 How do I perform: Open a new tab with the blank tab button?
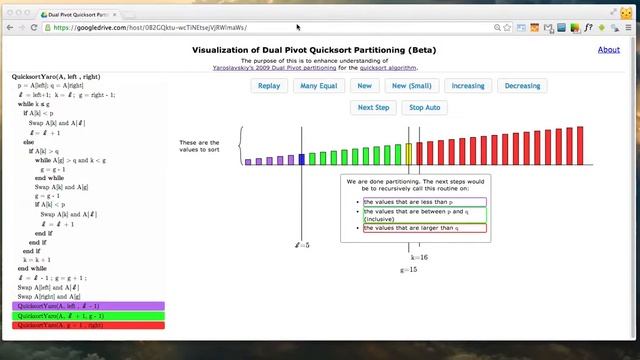[x=129, y=15]
